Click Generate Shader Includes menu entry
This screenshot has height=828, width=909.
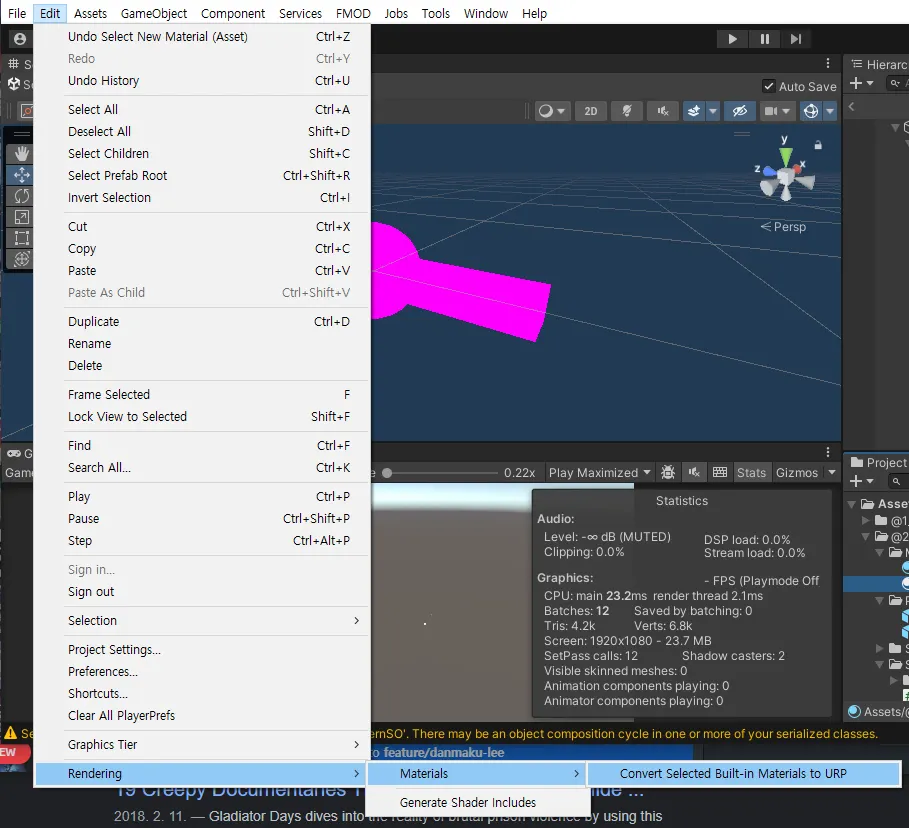[467, 802]
